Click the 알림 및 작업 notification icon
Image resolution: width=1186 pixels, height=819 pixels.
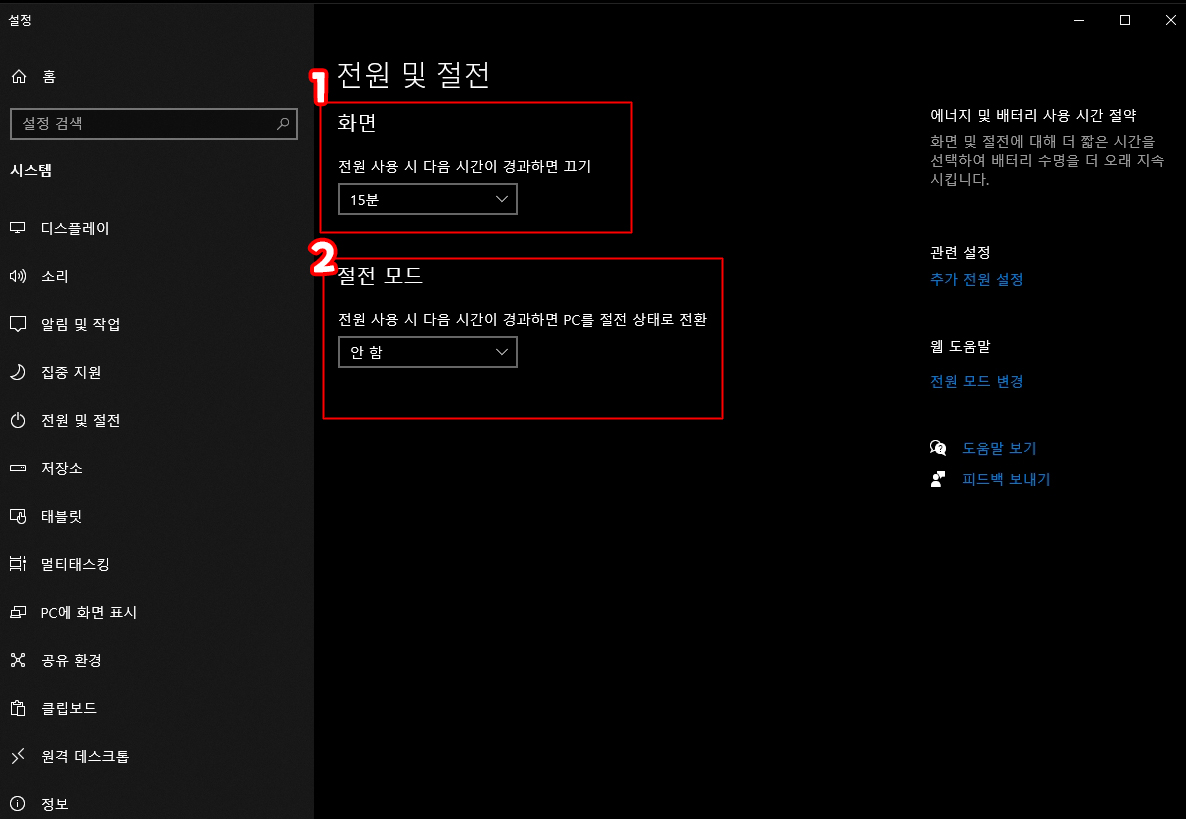[x=18, y=324]
